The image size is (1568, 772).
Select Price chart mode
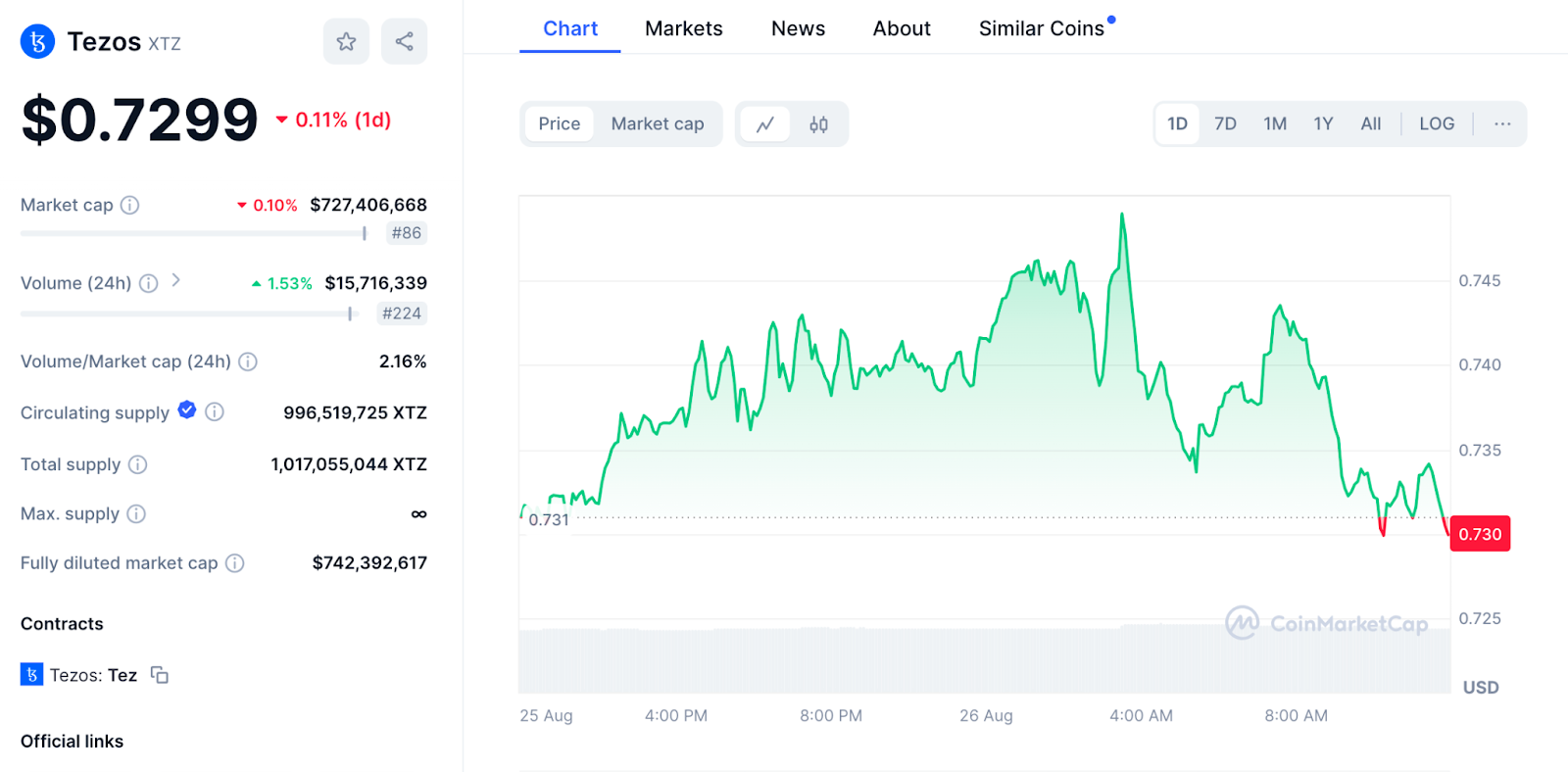(x=559, y=124)
